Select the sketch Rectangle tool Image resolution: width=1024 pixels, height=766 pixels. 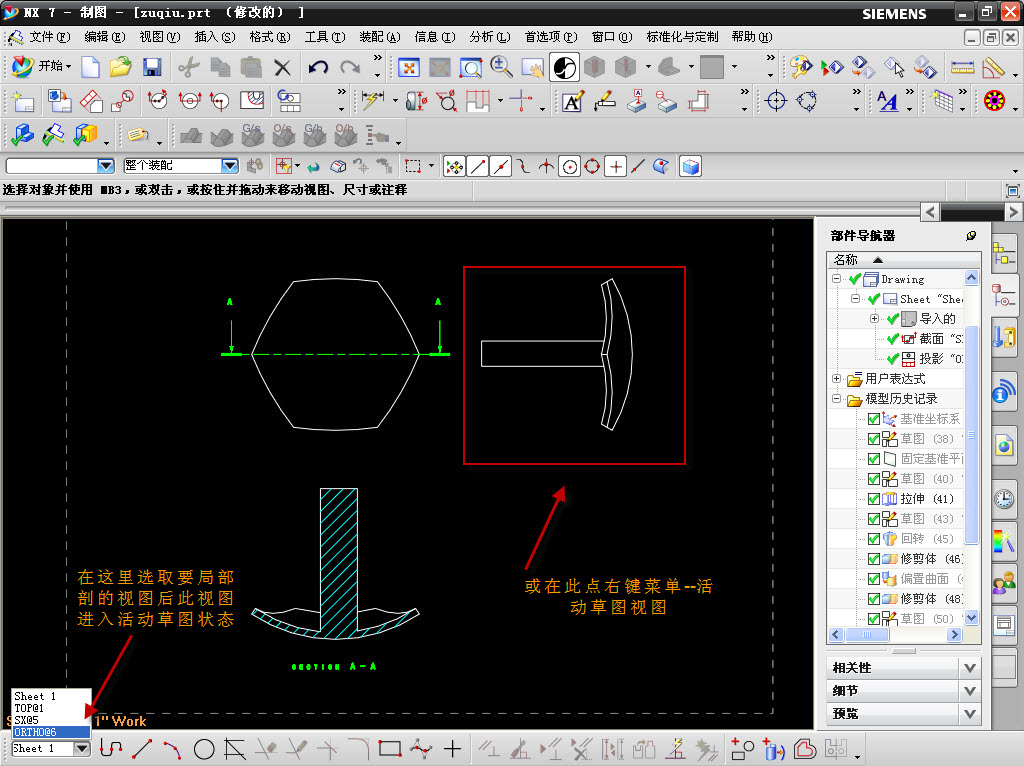click(x=390, y=748)
